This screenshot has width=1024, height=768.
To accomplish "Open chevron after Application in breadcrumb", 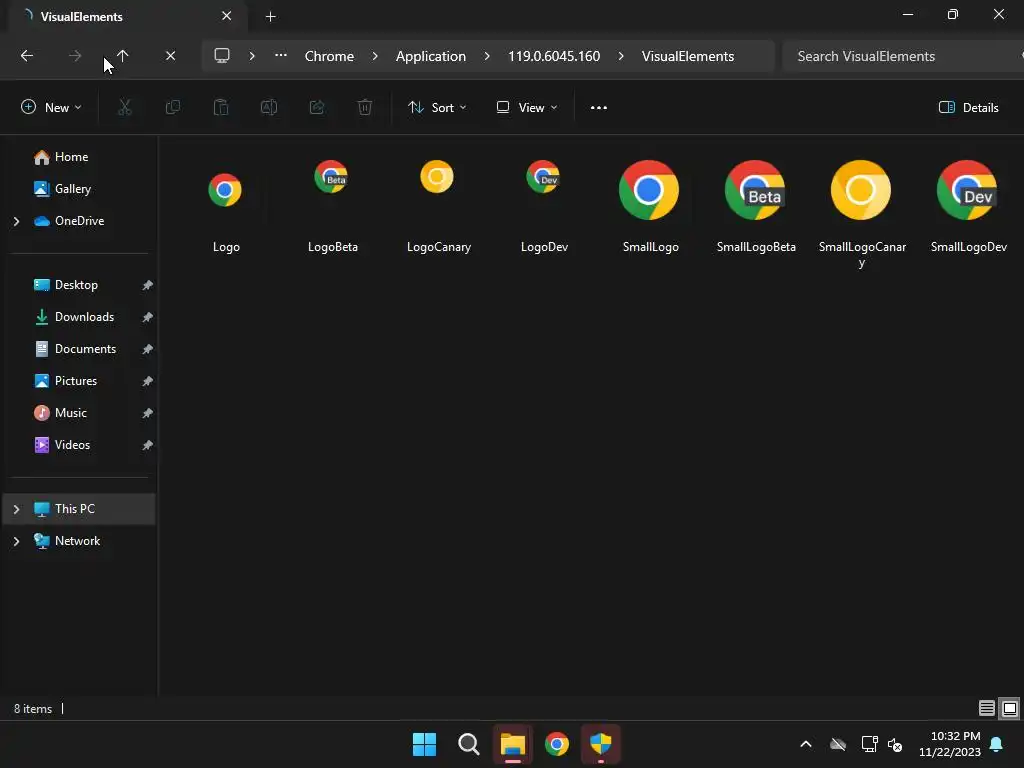I will [487, 56].
